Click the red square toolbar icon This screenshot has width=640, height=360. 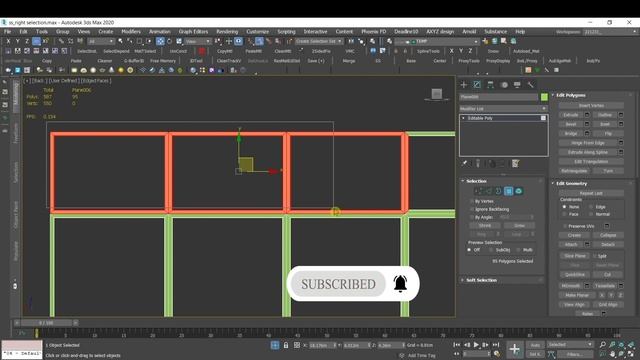point(202,51)
